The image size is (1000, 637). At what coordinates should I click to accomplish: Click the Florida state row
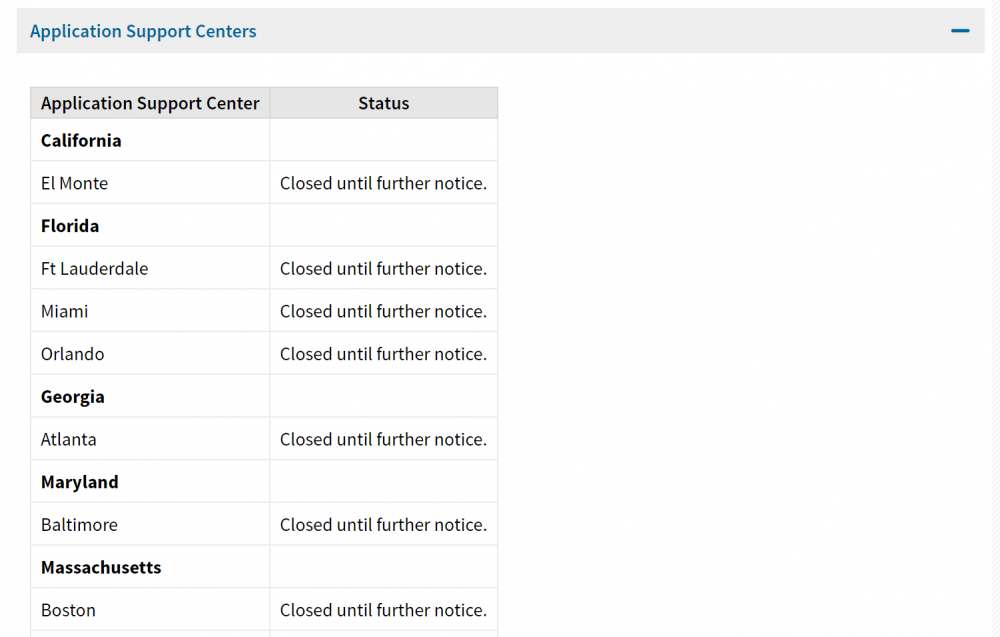point(264,226)
